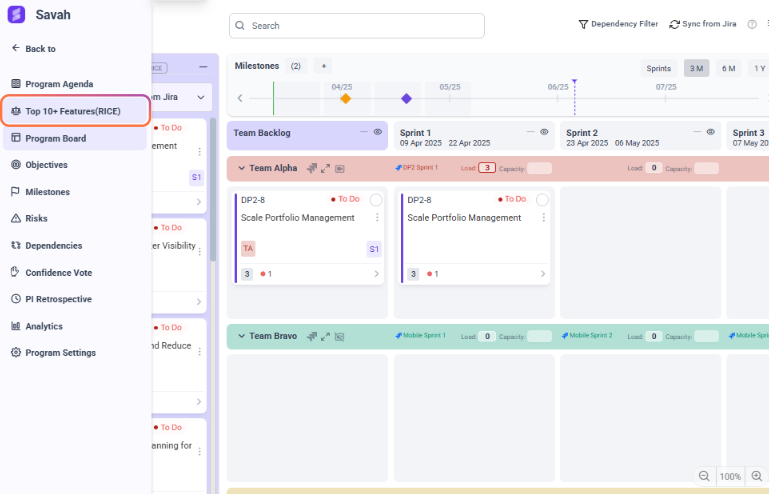
Task: Click expand arrows icon in Team Bravo row
Action: tap(326, 336)
